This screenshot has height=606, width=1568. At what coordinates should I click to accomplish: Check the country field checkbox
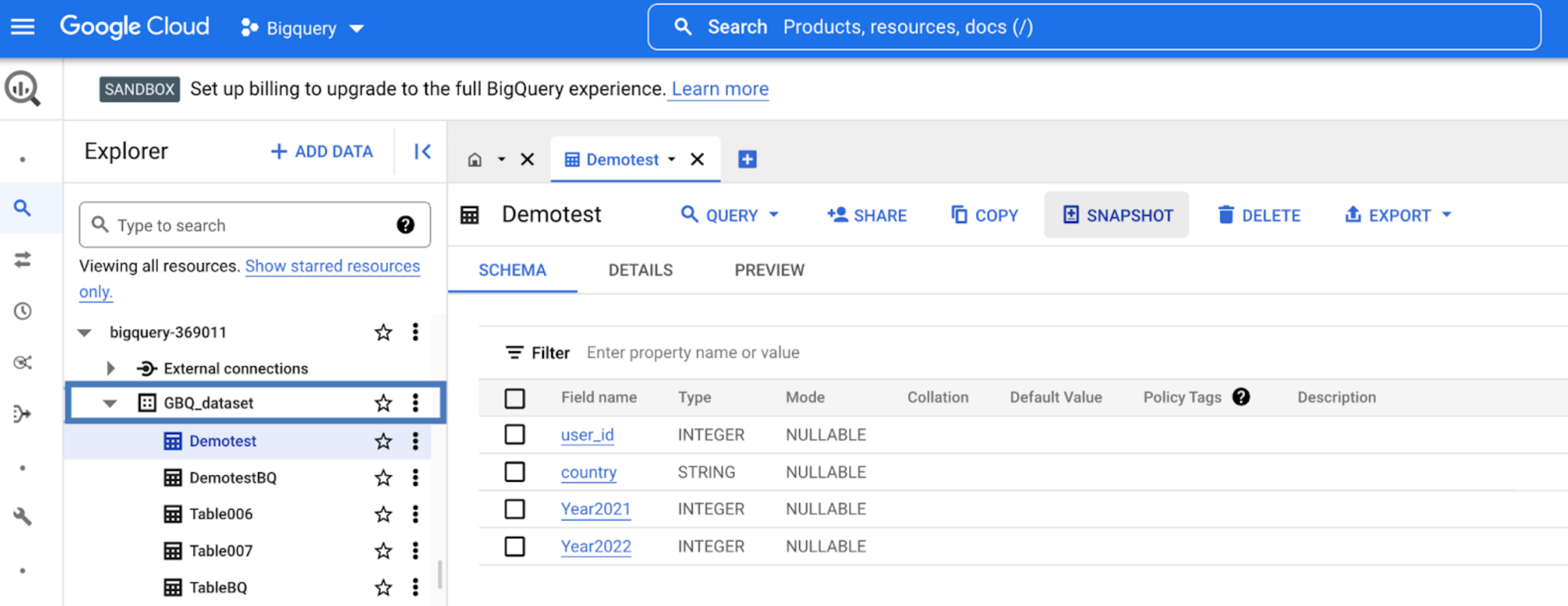[x=514, y=472]
